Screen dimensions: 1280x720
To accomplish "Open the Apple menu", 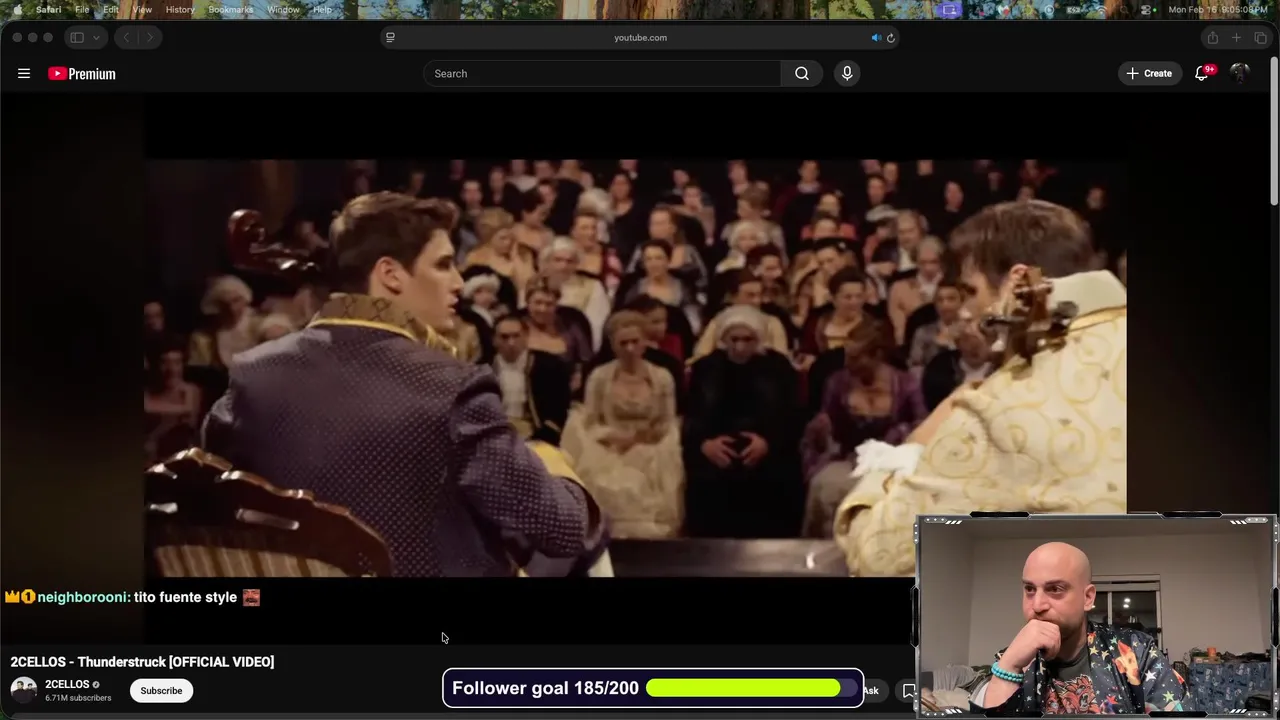I will [17, 9].
